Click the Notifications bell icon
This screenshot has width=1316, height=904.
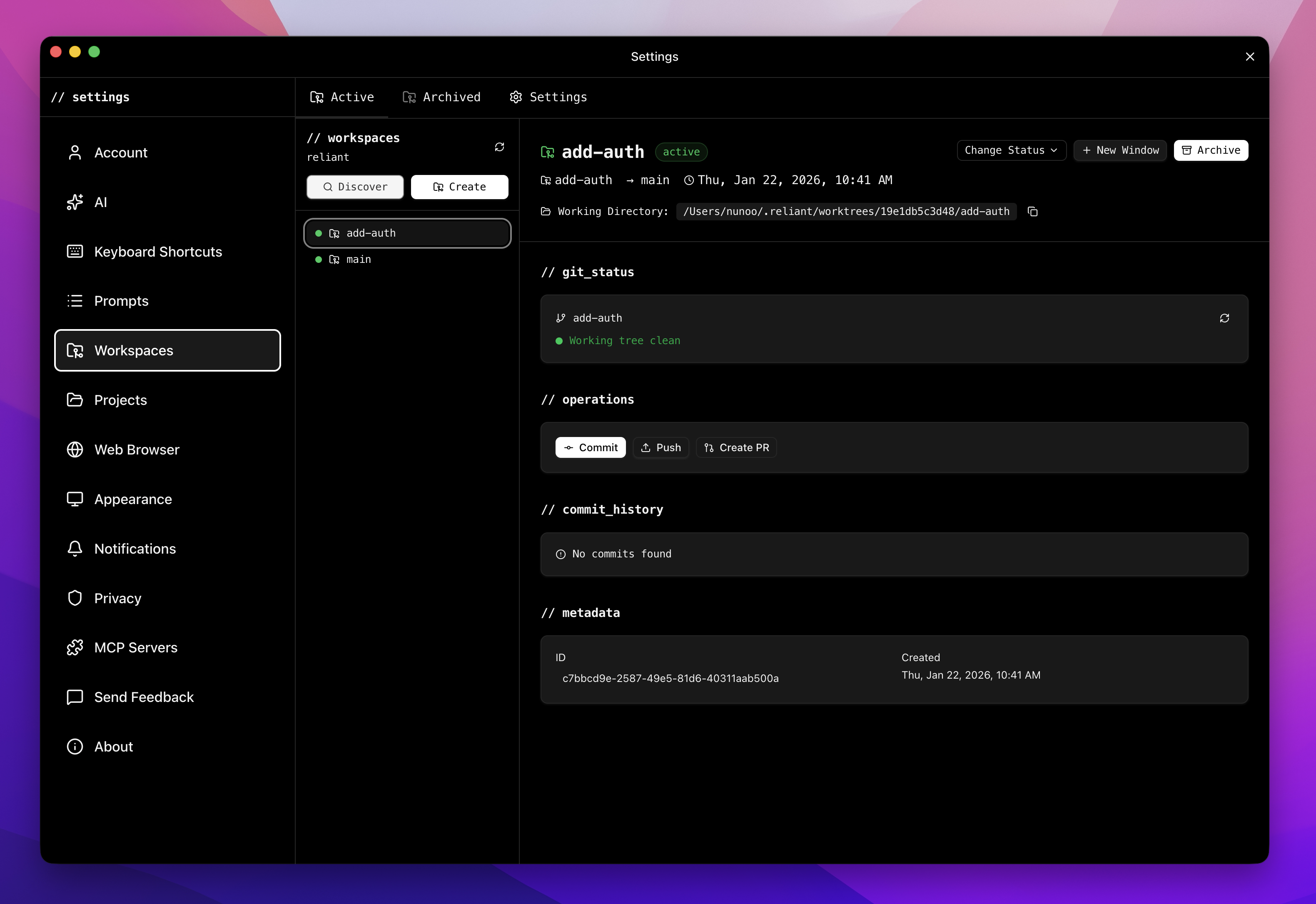coord(75,548)
